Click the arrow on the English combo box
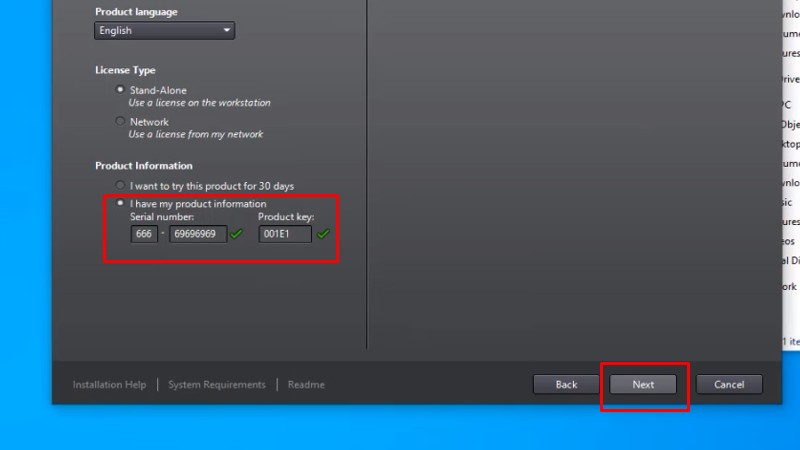Screen dimensions: 800x450 [227, 31]
